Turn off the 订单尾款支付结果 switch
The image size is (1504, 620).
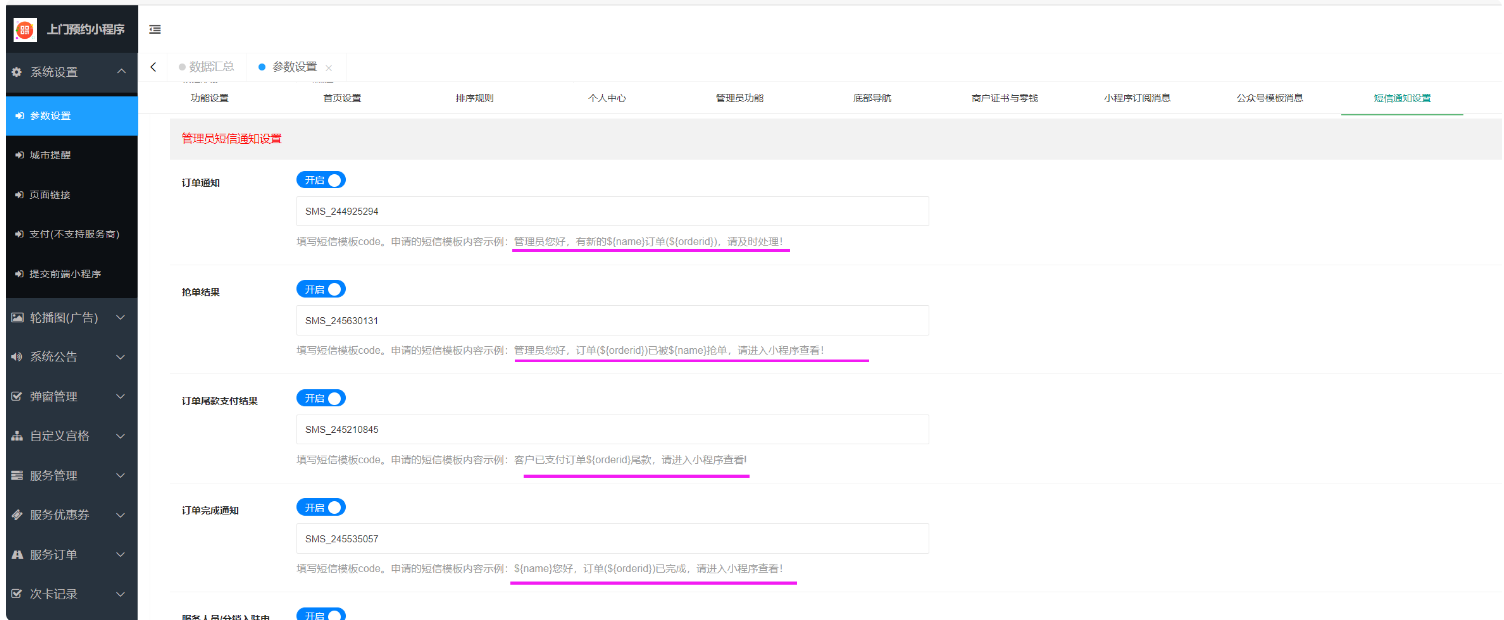[321, 398]
